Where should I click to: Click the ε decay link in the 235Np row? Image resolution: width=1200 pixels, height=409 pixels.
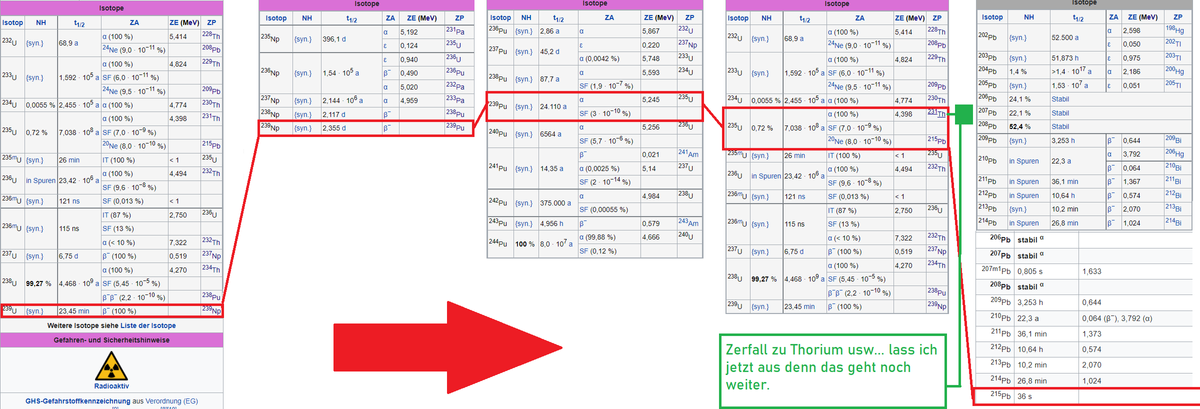tap(387, 45)
